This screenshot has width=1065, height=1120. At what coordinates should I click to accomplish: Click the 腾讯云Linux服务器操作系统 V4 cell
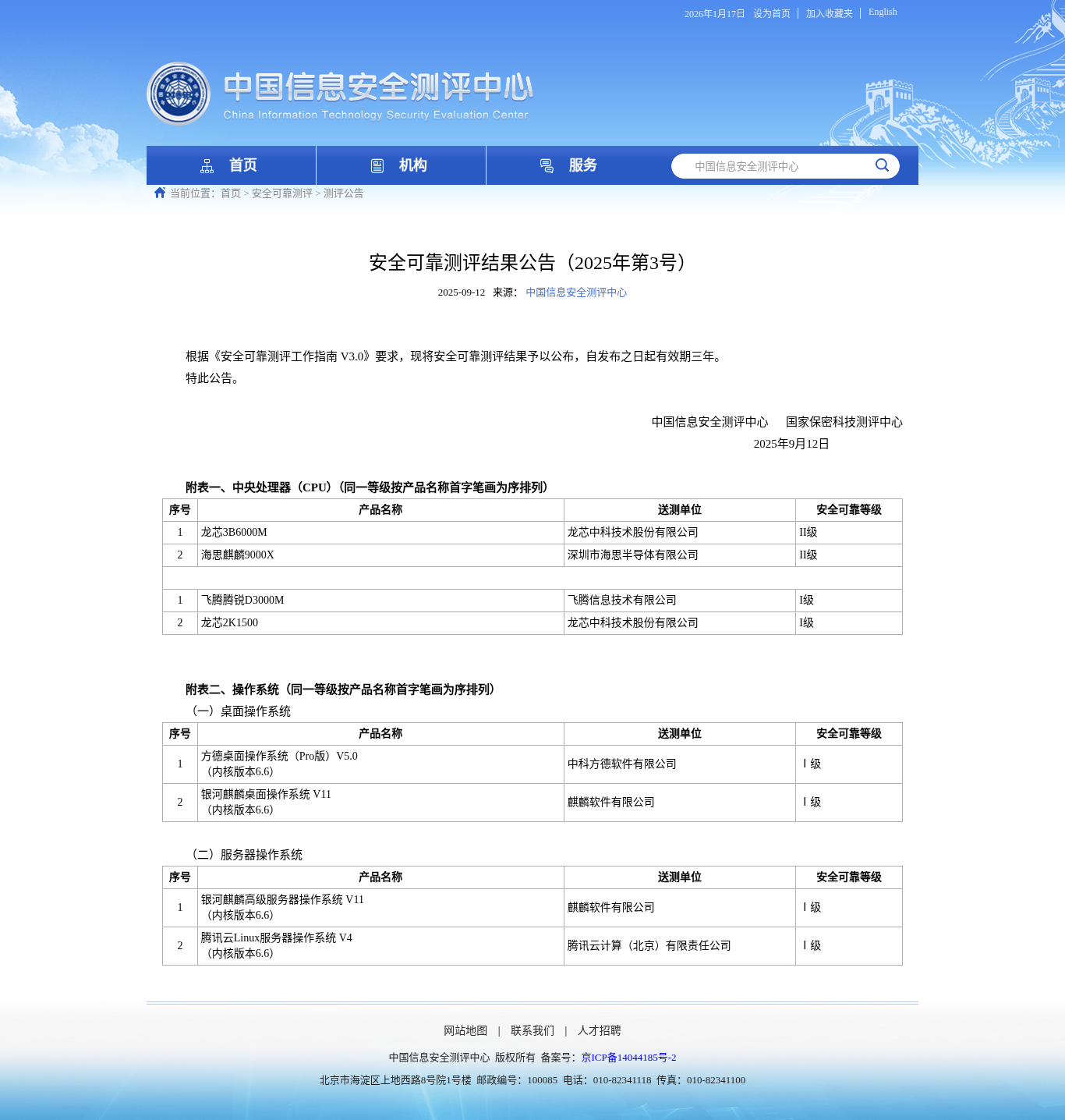pyautogui.click(x=380, y=946)
